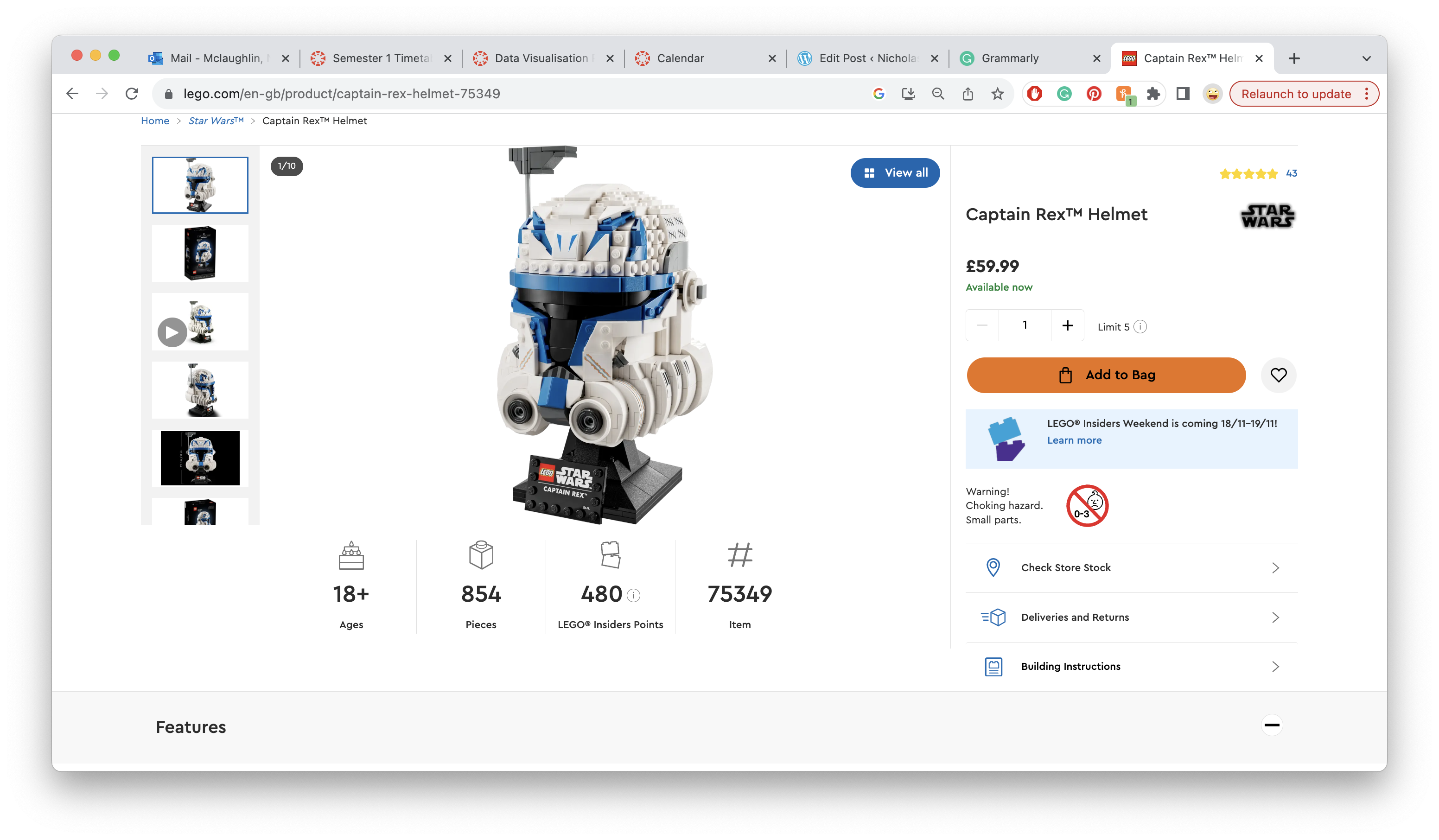Add product to wishlist heart icon
Screen dimensions: 1439x840
click(1278, 375)
